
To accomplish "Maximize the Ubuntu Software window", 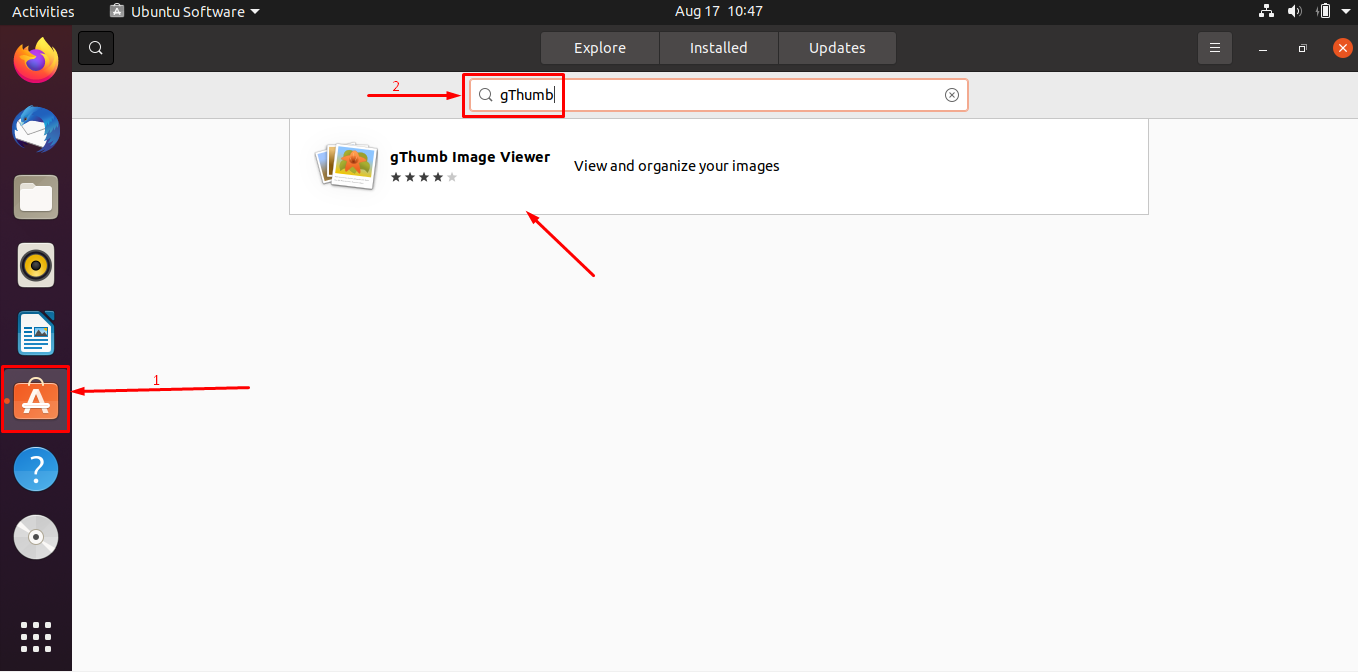I will [x=1303, y=48].
